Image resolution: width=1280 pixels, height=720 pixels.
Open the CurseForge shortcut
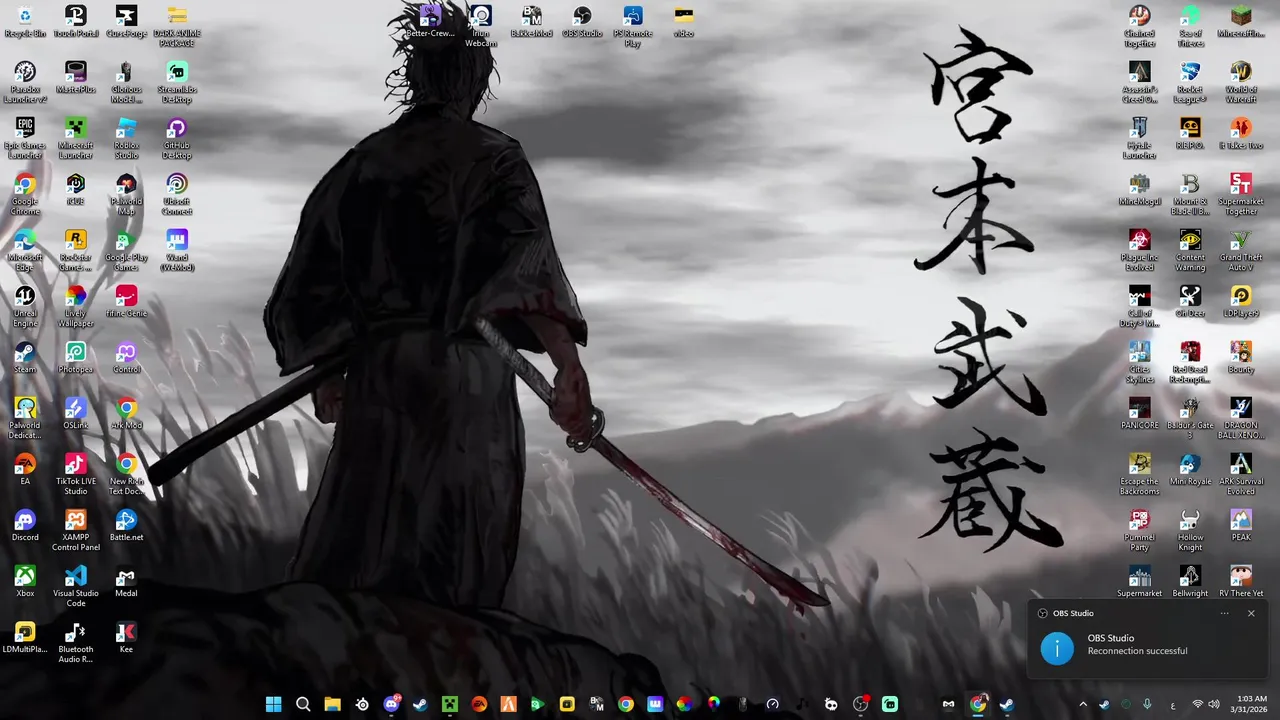coord(126,22)
